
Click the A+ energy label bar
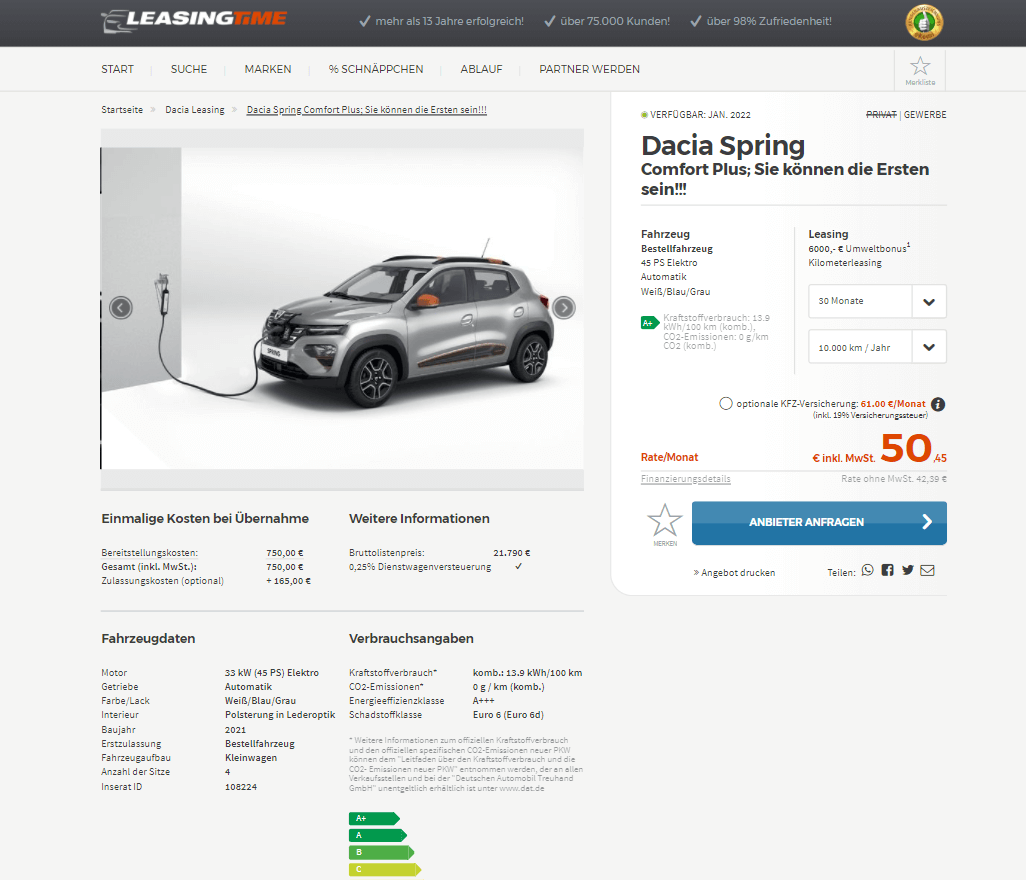[x=374, y=818]
